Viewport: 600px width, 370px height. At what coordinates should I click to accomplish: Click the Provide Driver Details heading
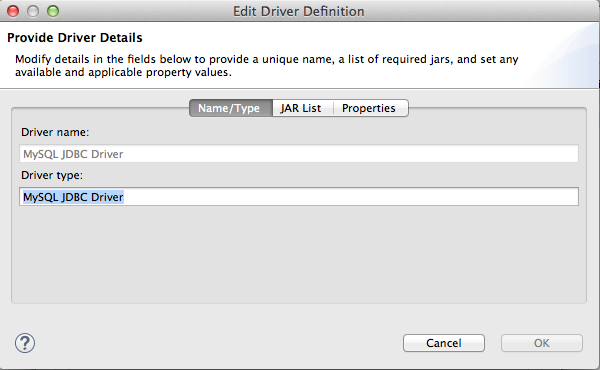click(x=75, y=38)
